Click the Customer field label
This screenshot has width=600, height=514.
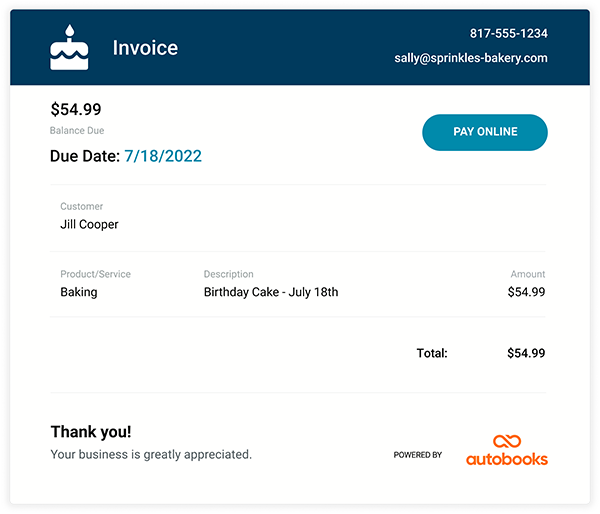coord(81,207)
